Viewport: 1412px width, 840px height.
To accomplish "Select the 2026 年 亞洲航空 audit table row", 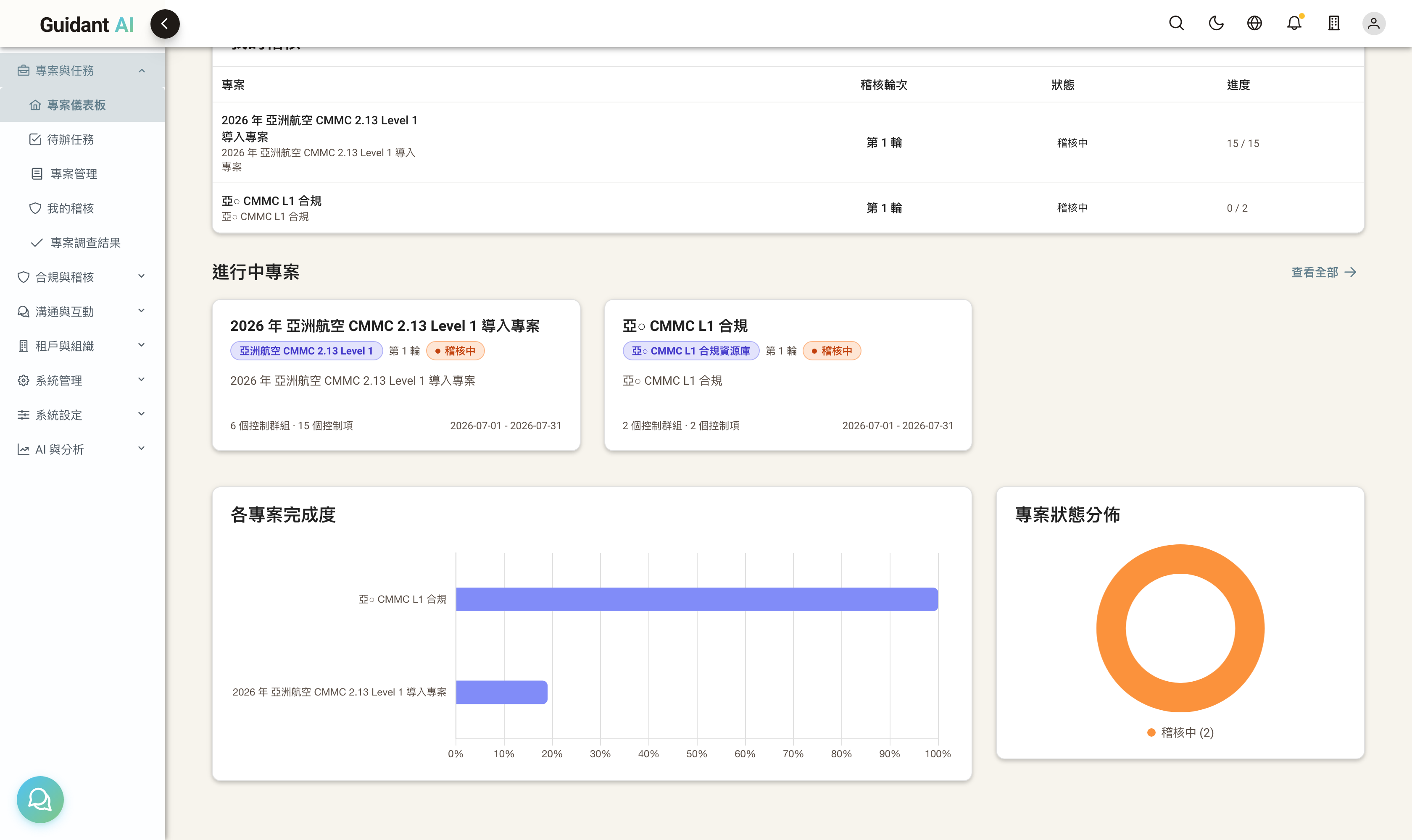I will [788, 143].
